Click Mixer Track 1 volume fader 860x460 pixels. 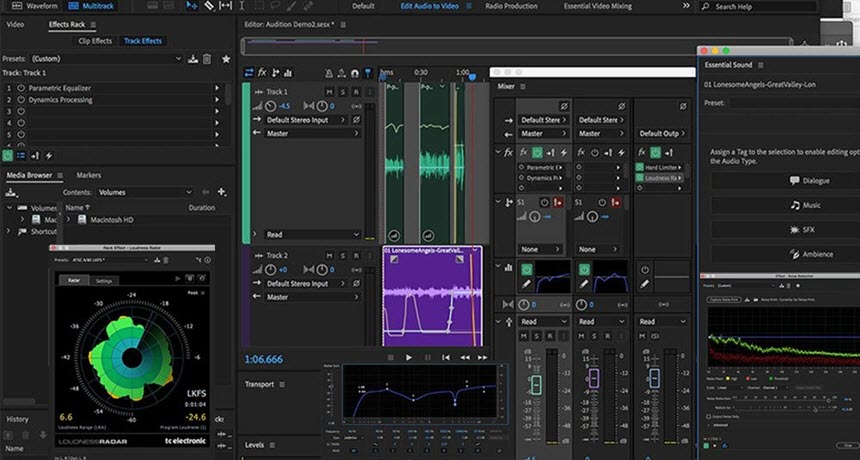tap(536, 385)
